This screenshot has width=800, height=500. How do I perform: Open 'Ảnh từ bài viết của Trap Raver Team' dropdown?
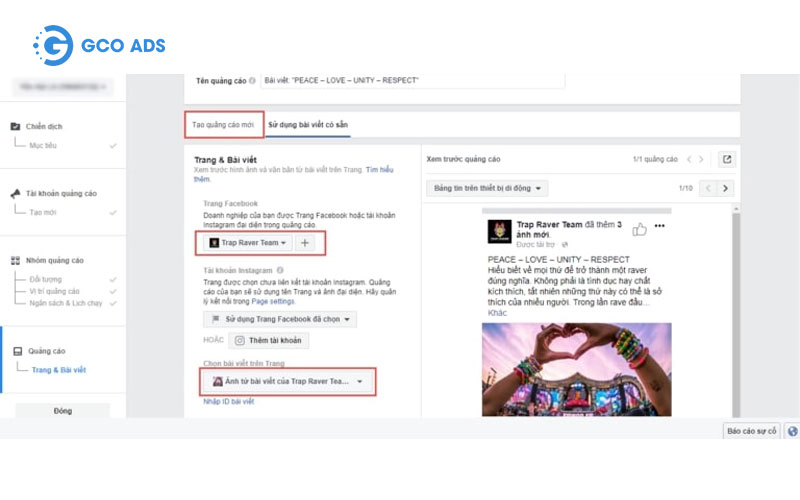pyautogui.click(x=287, y=381)
